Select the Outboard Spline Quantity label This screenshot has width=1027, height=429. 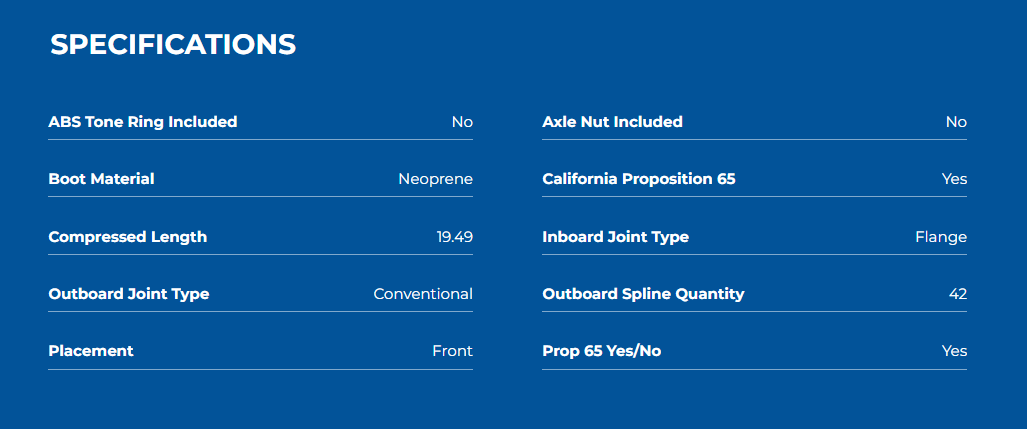(x=643, y=294)
